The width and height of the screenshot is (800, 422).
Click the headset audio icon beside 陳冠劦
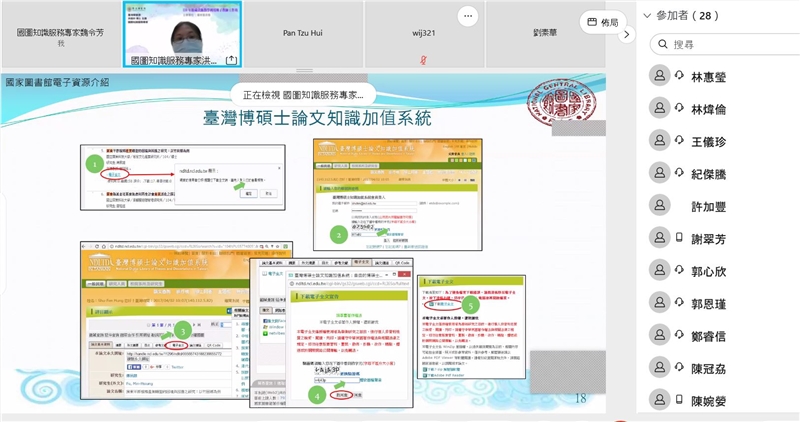[679, 366]
